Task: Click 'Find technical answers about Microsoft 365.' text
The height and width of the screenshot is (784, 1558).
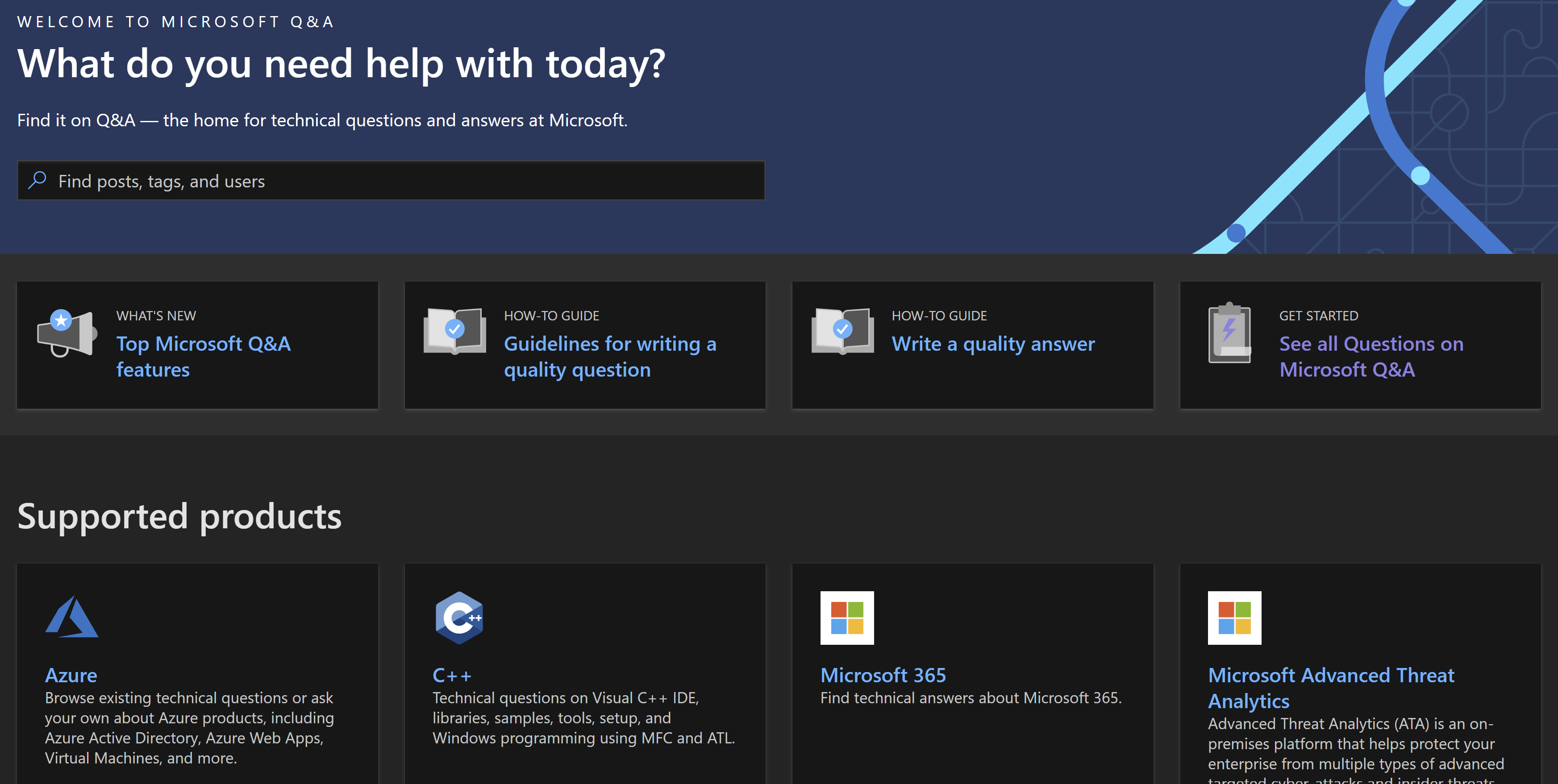Action: point(971,697)
